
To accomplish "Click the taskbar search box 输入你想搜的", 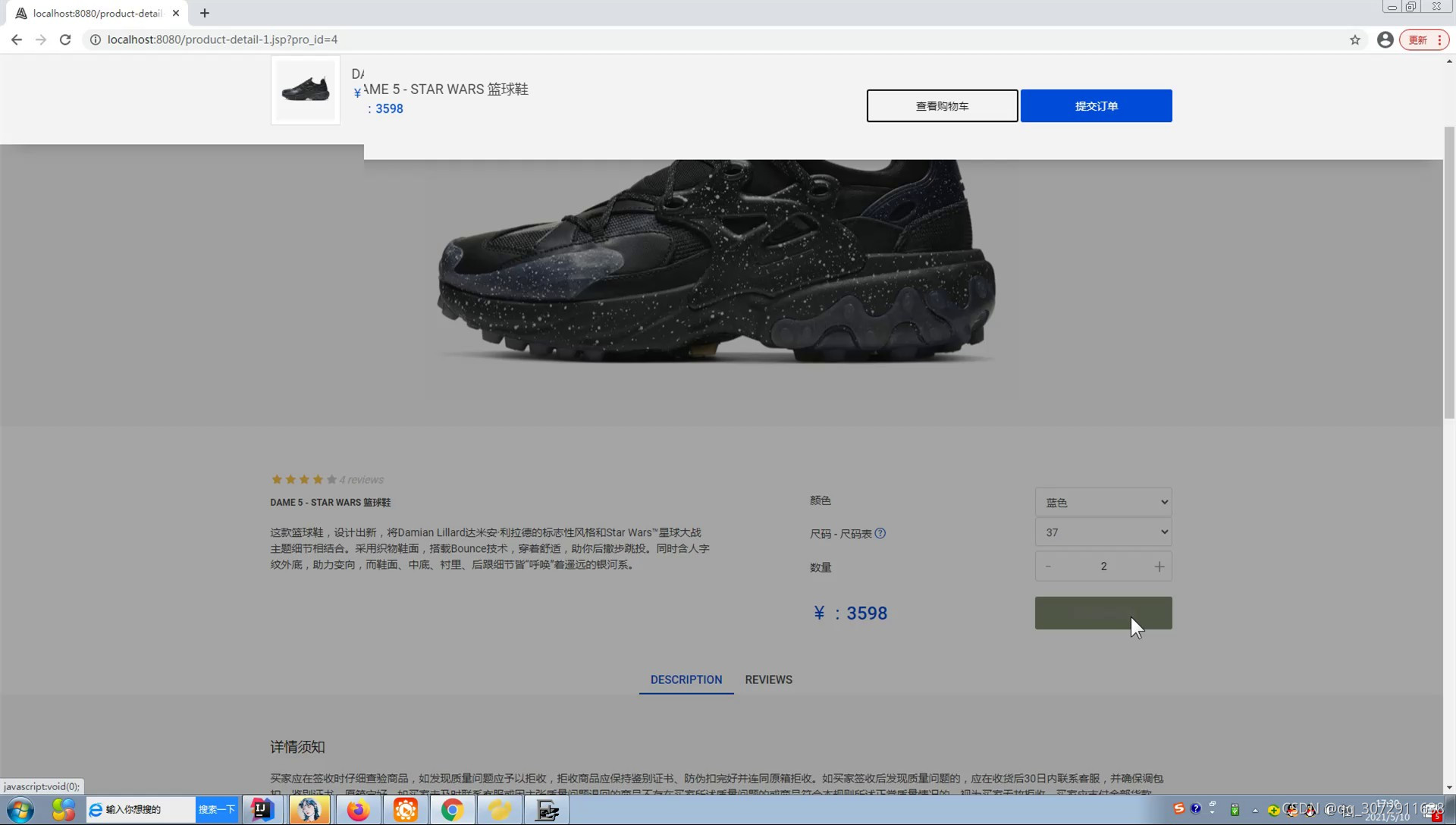I will [x=141, y=810].
